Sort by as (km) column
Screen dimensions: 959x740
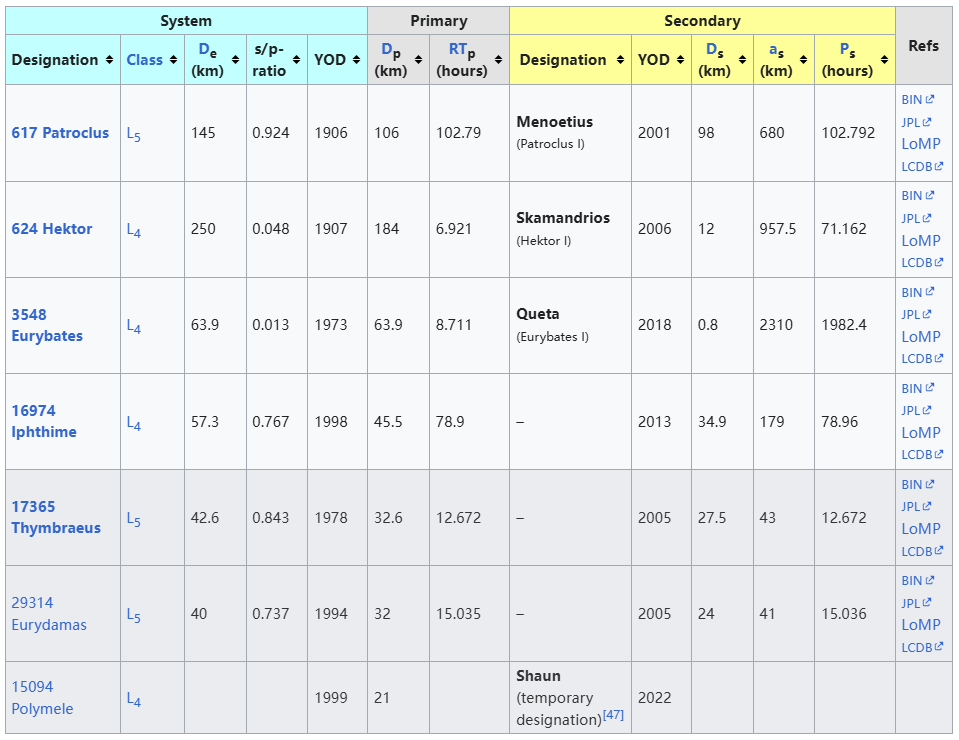(x=803, y=60)
